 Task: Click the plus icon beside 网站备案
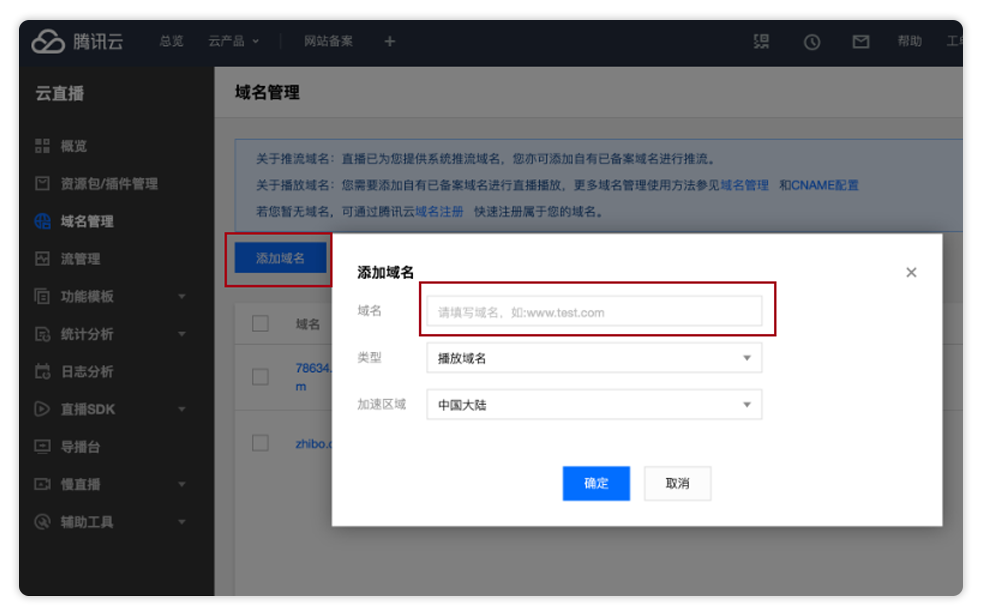tap(390, 41)
